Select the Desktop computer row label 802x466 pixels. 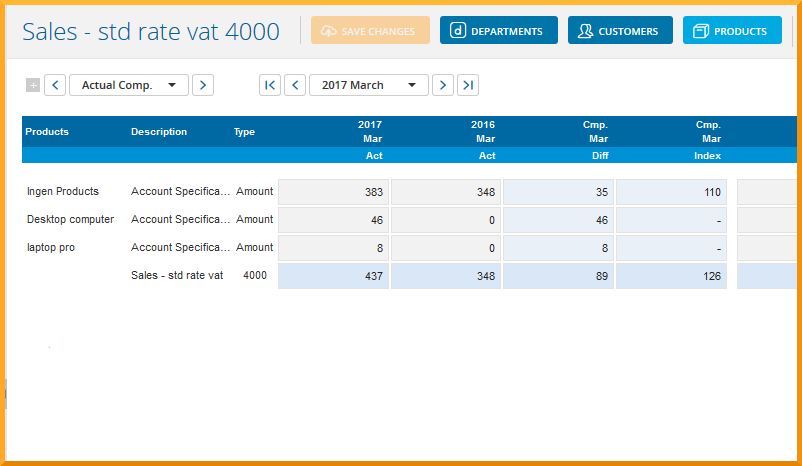click(x=70, y=220)
